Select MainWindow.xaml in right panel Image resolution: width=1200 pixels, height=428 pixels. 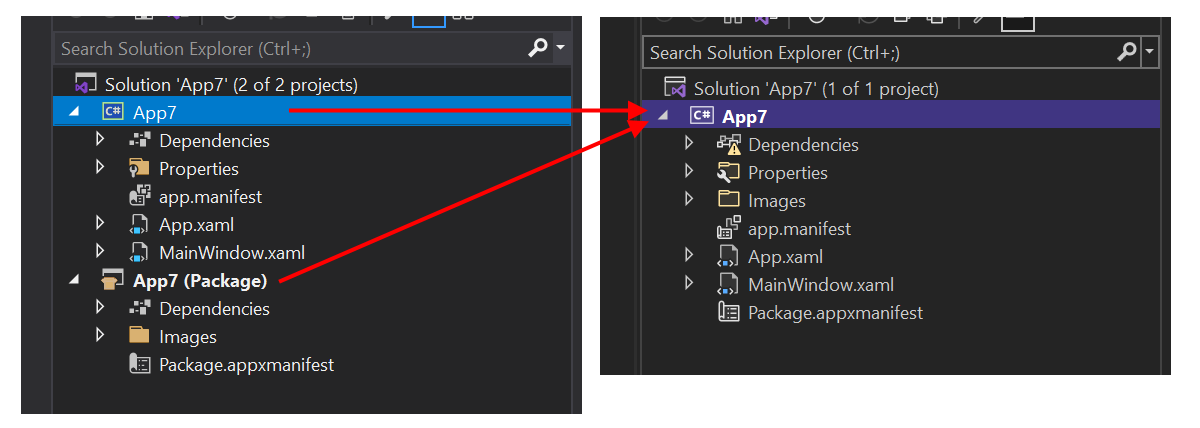pos(821,285)
